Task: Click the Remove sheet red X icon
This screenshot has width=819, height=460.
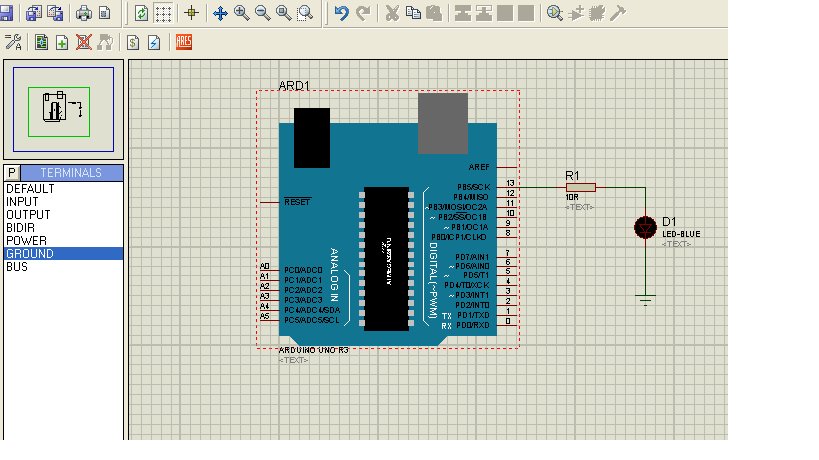Action: (84, 42)
